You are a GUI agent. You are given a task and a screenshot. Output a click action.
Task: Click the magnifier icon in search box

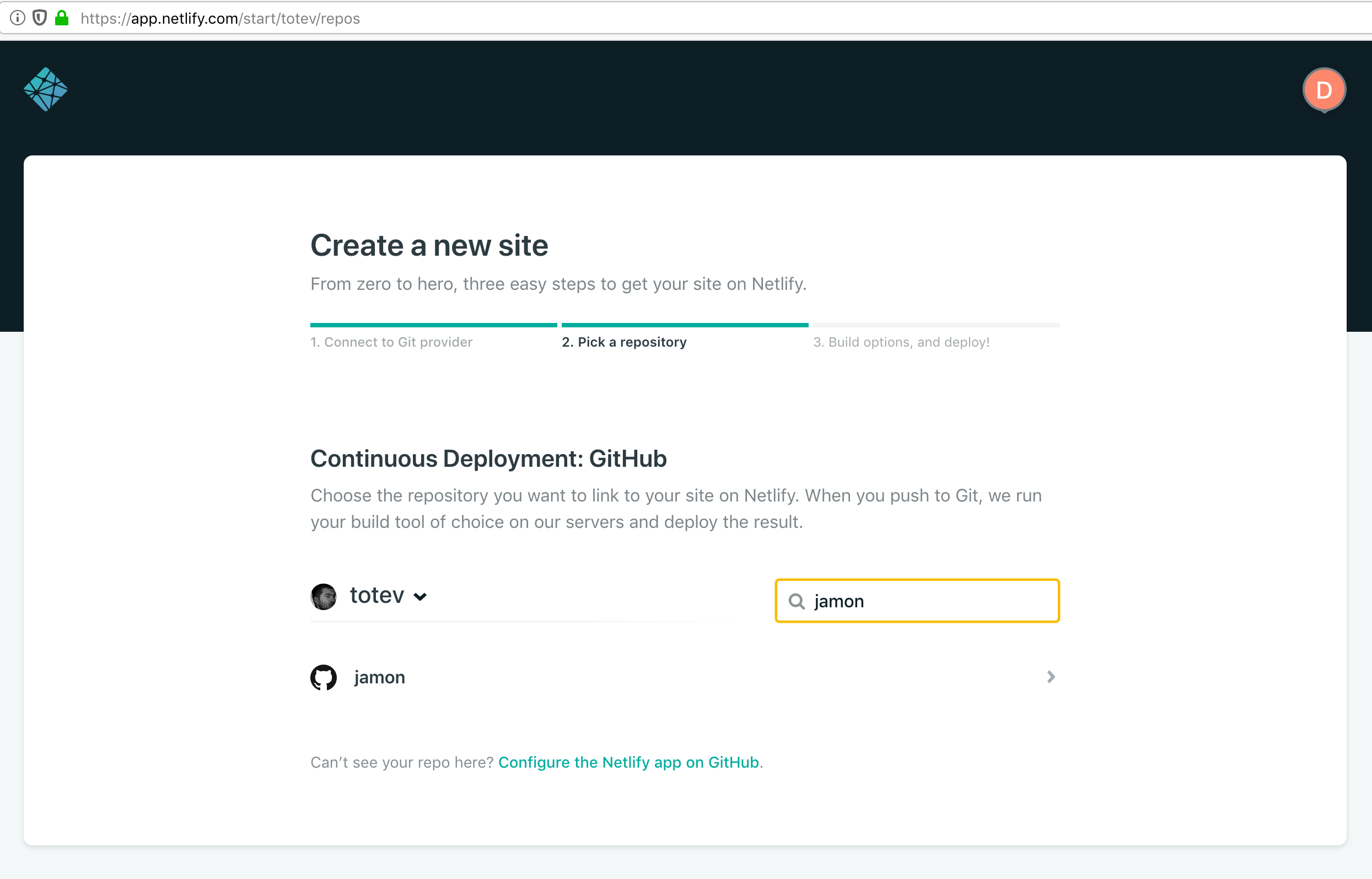(797, 601)
